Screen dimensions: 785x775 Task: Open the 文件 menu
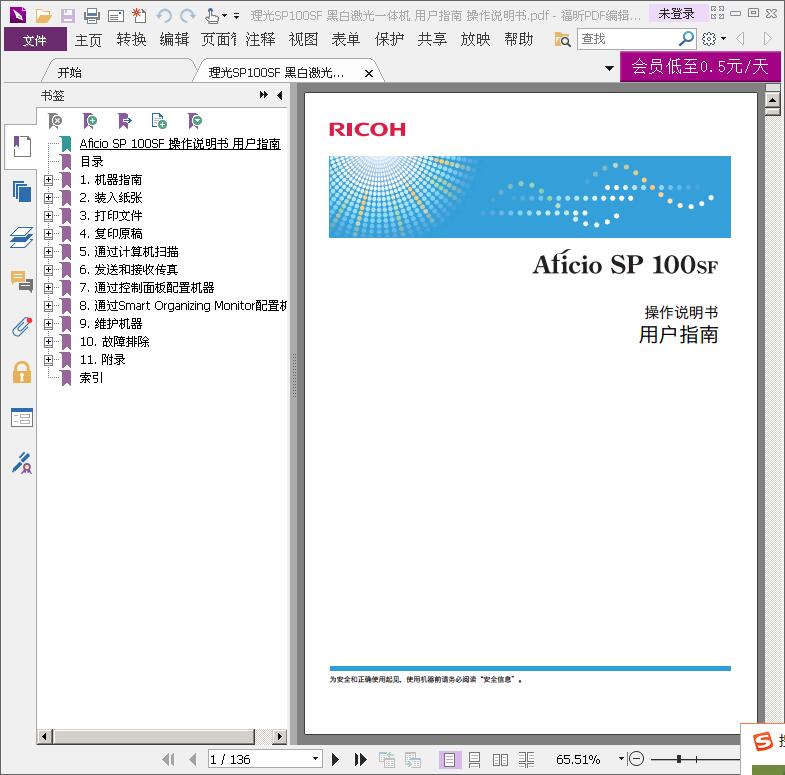[x=35, y=40]
